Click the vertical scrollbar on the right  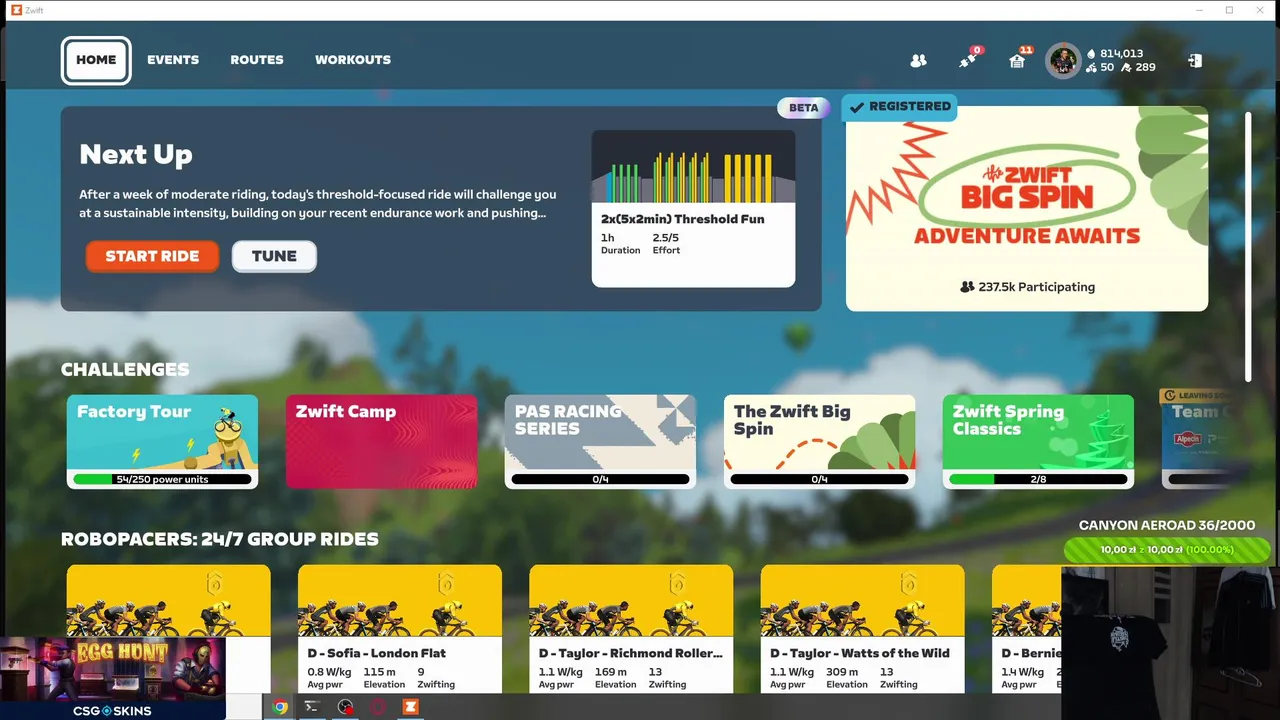1248,246
